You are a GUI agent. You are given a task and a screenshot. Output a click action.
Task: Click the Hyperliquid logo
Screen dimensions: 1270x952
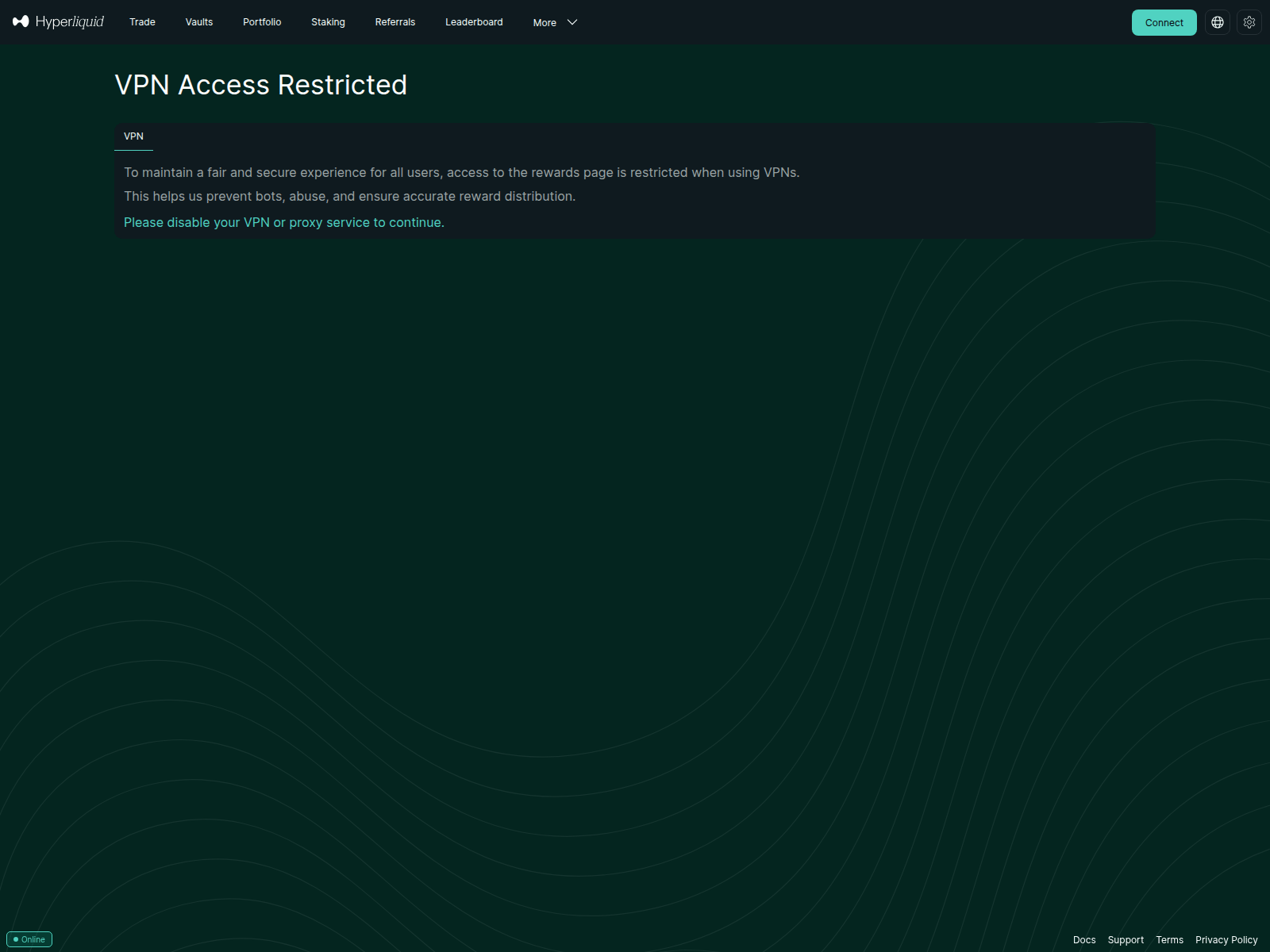59,21
